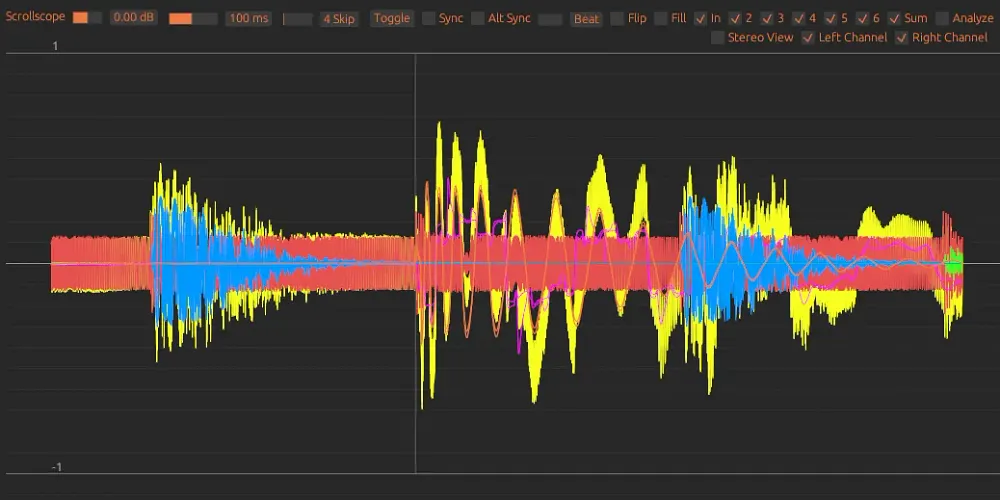Check the Fill waveform option
Image resolution: width=1000 pixels, height=500 pixels.
[x=661, y=18]
